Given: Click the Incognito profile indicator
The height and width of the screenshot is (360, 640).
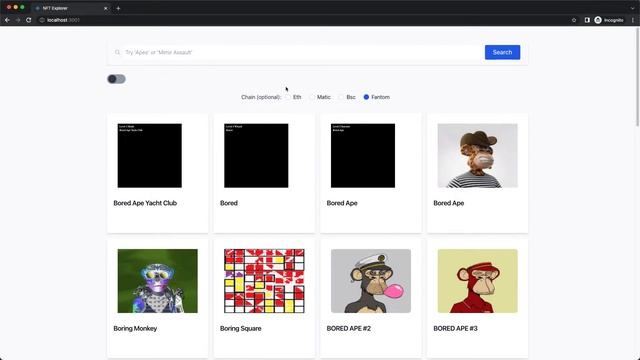Looking at the screenshot, I should tap(609, 20).
